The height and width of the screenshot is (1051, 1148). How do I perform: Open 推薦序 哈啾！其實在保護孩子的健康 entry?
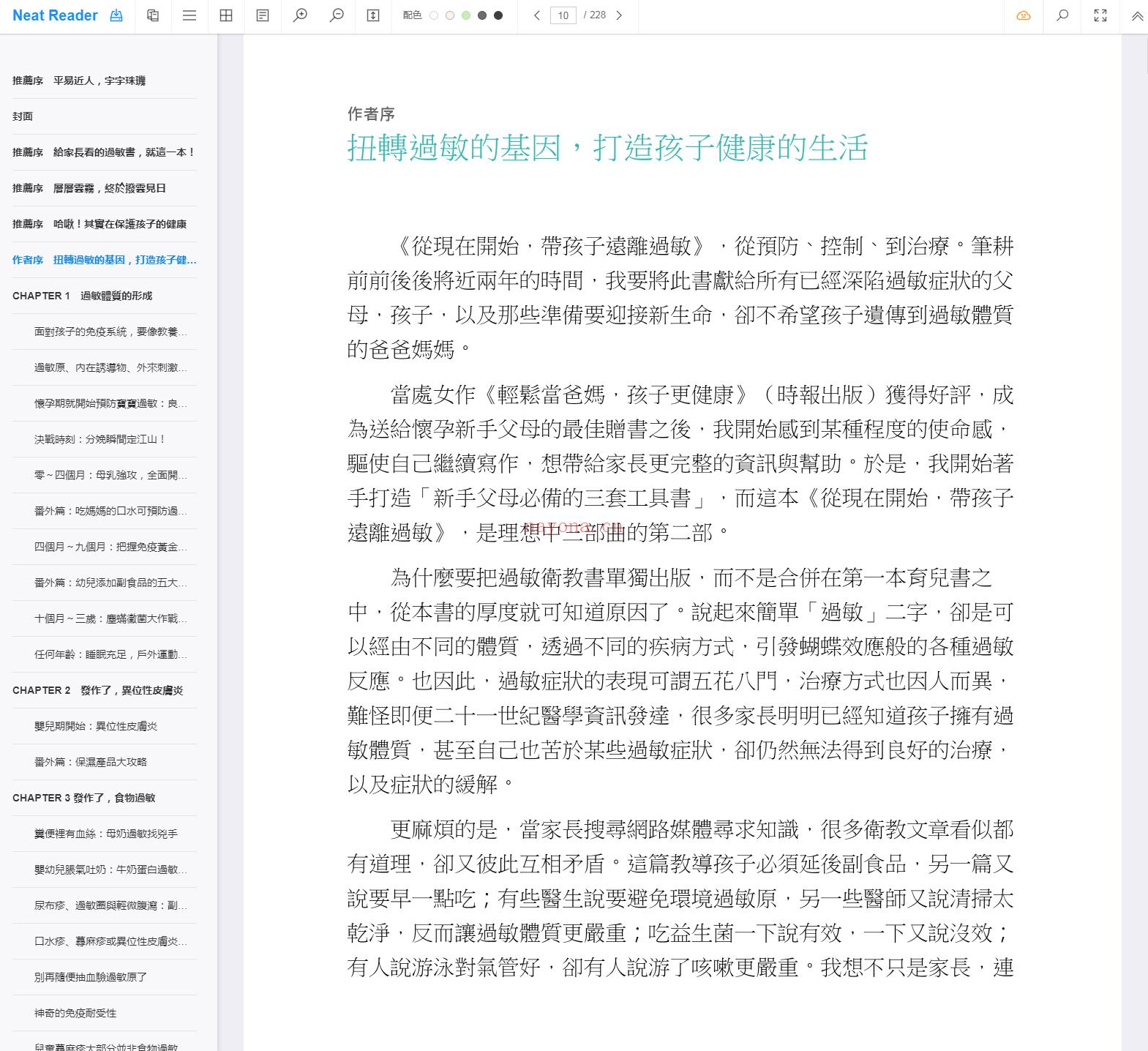click(x=104, y=224)
